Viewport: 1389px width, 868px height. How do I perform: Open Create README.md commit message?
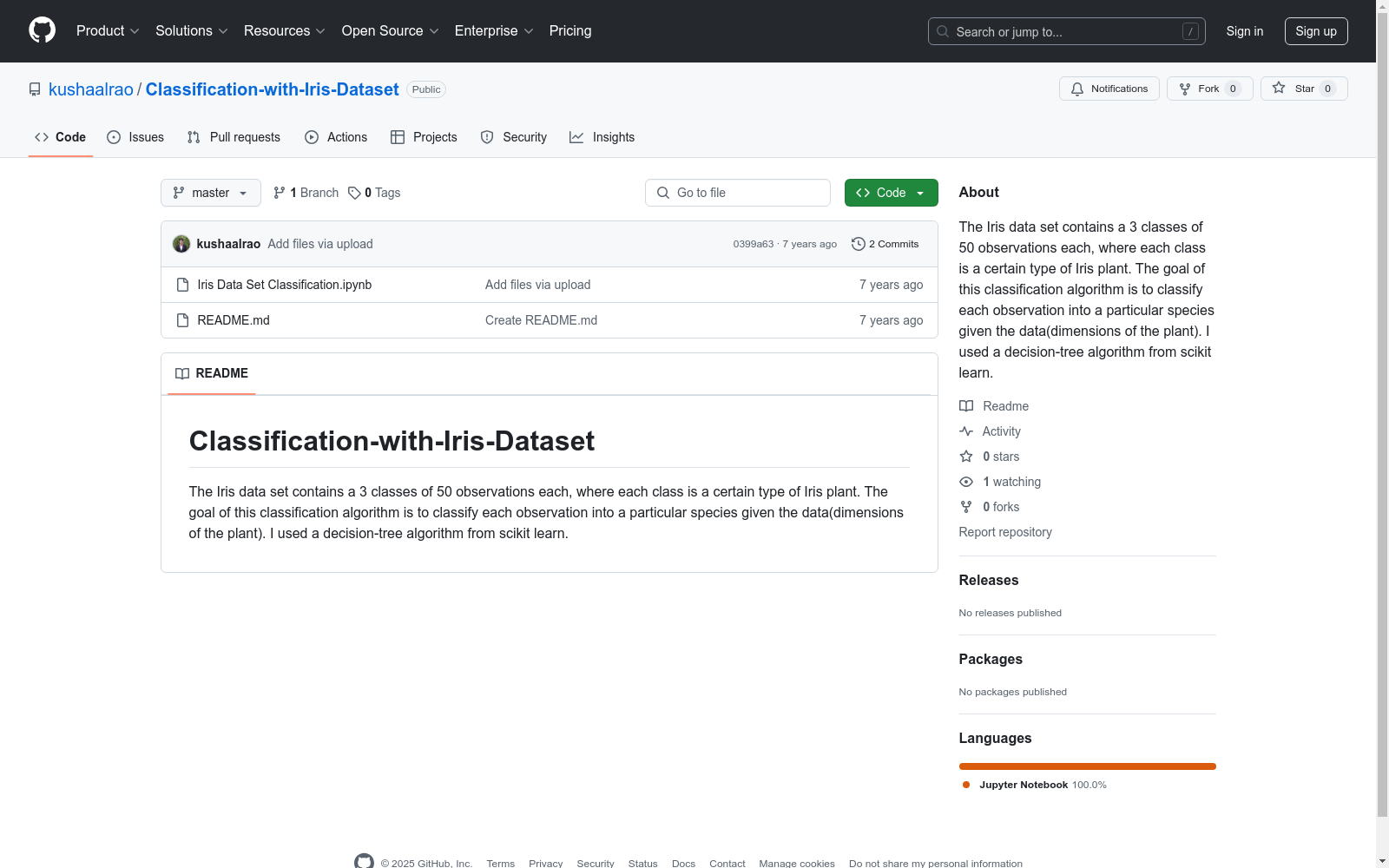(x=541, y=320)
